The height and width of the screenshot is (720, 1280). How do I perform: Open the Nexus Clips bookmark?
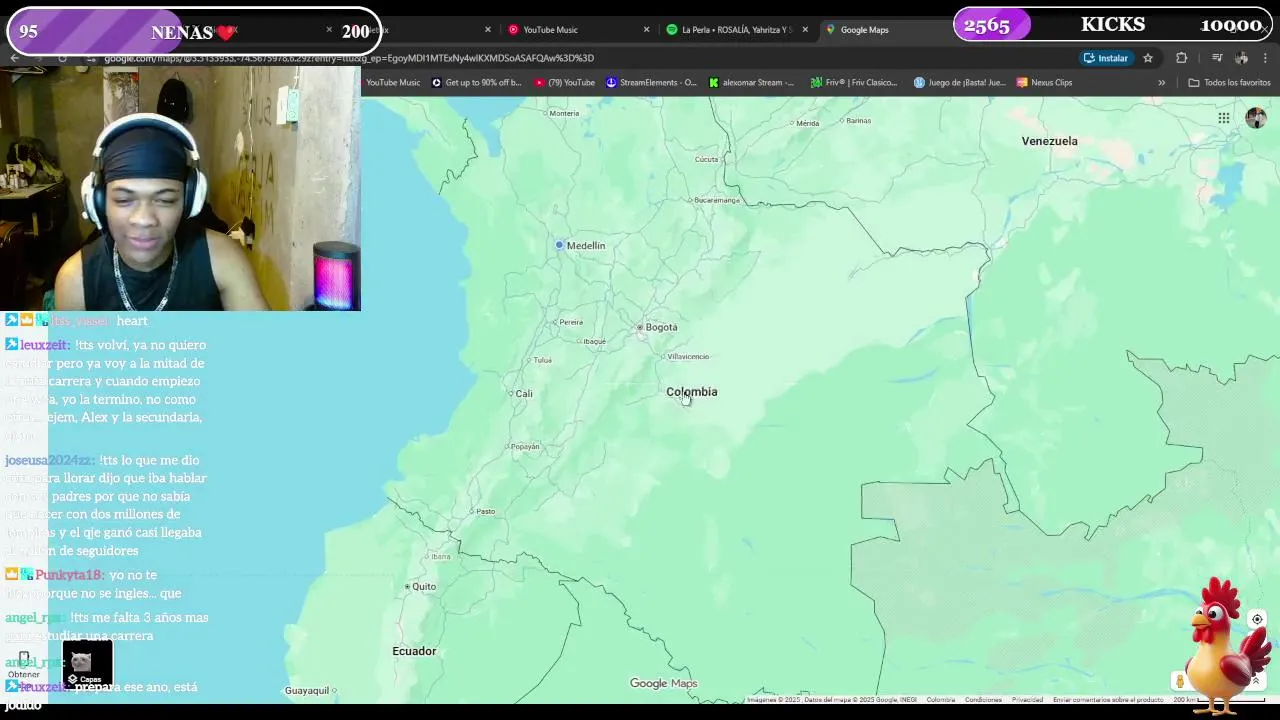point(1044,83)
